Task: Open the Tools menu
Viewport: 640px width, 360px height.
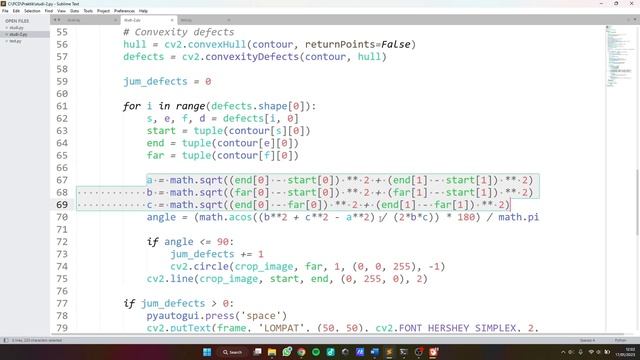Action: [88, 11]
